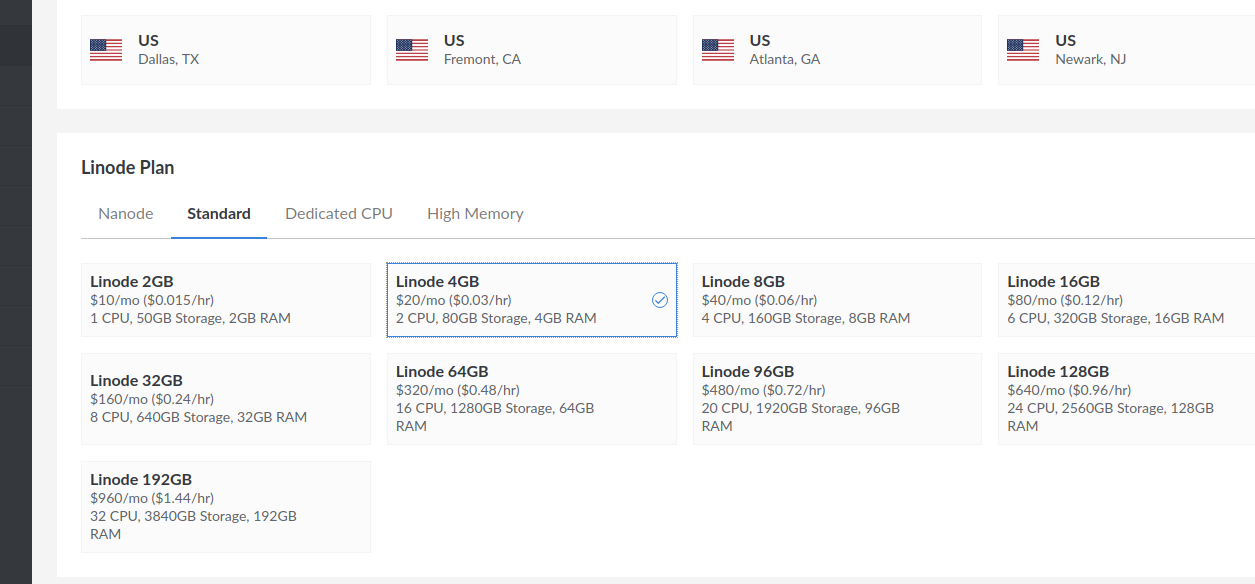Open the Standard plan tab
Viewport: 1255px width, 584px height.
tap(219, 214)
